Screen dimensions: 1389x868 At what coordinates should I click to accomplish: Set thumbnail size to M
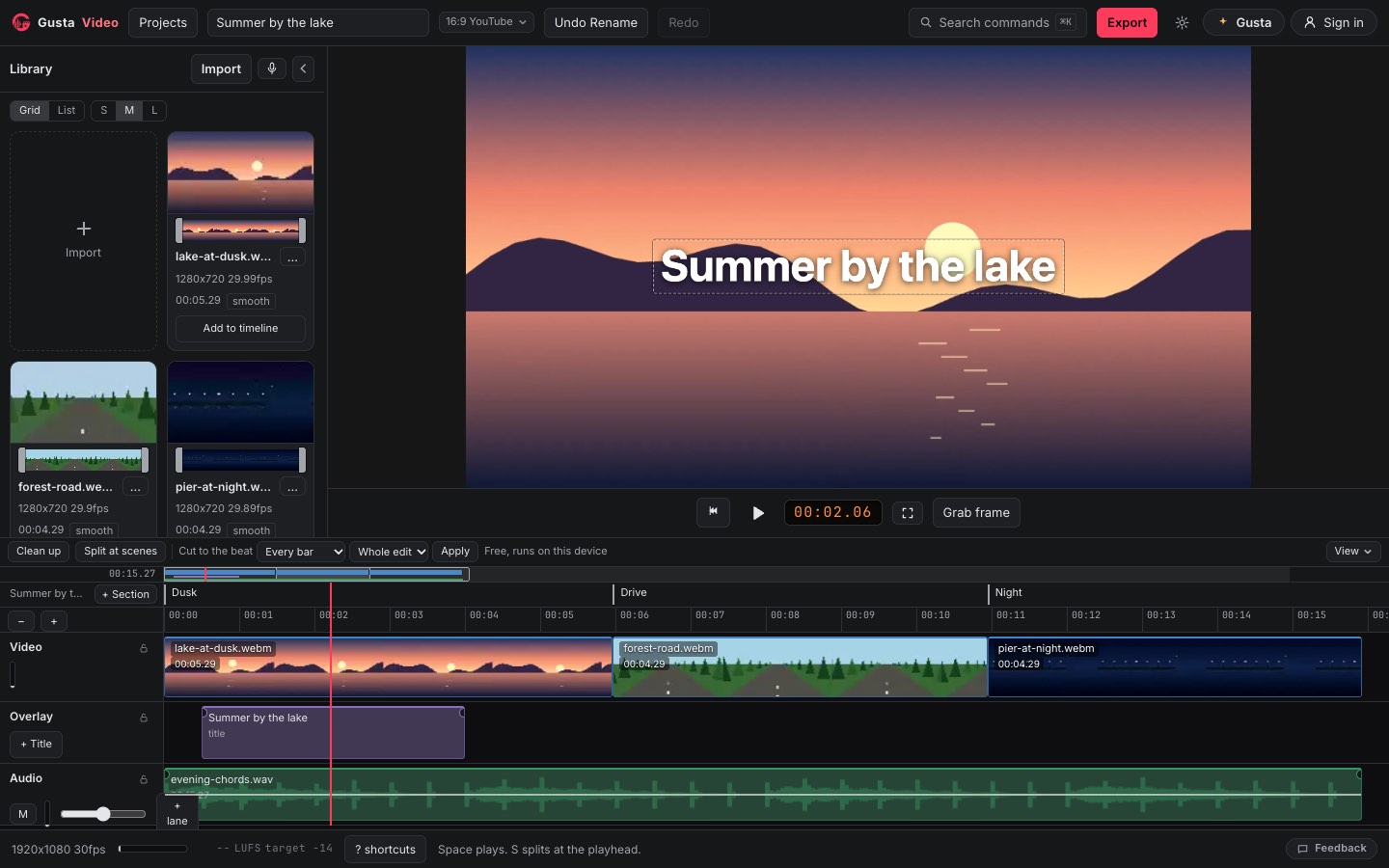click(x=129, y=110)
